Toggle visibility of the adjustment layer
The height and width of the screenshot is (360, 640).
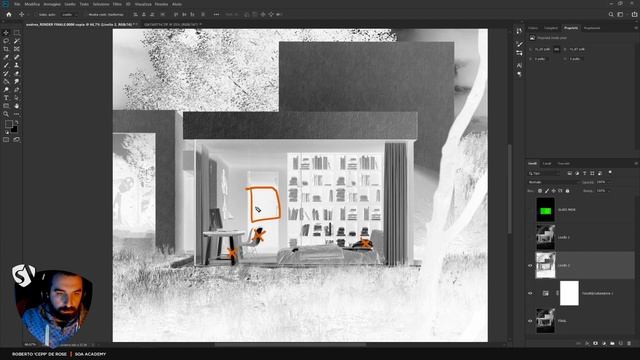tap(530, 293)
